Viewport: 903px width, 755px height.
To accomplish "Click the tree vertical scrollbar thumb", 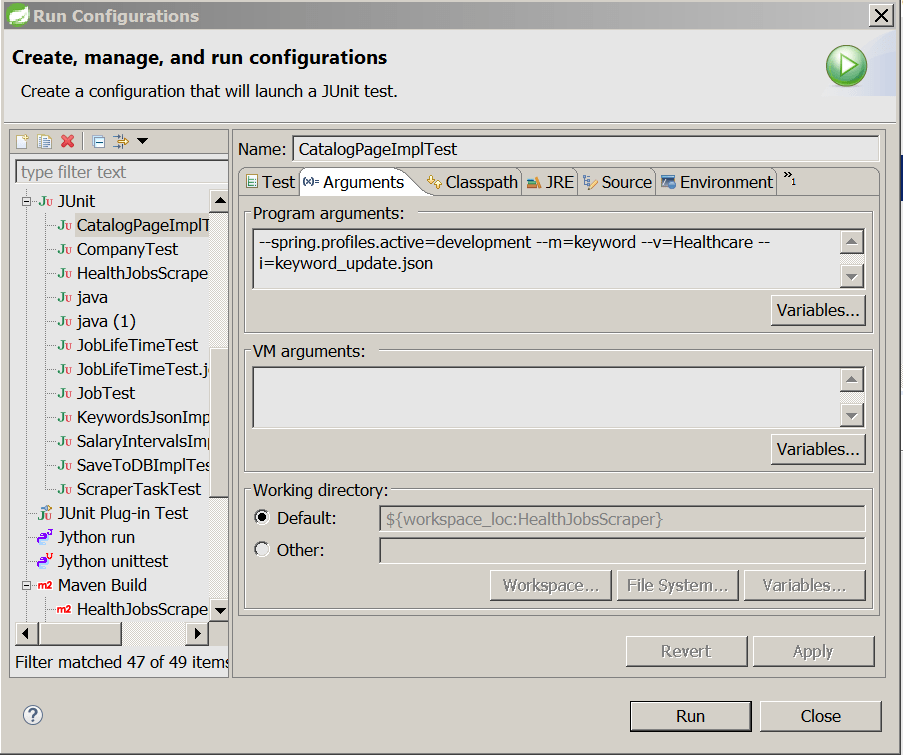I will (219, 422).
